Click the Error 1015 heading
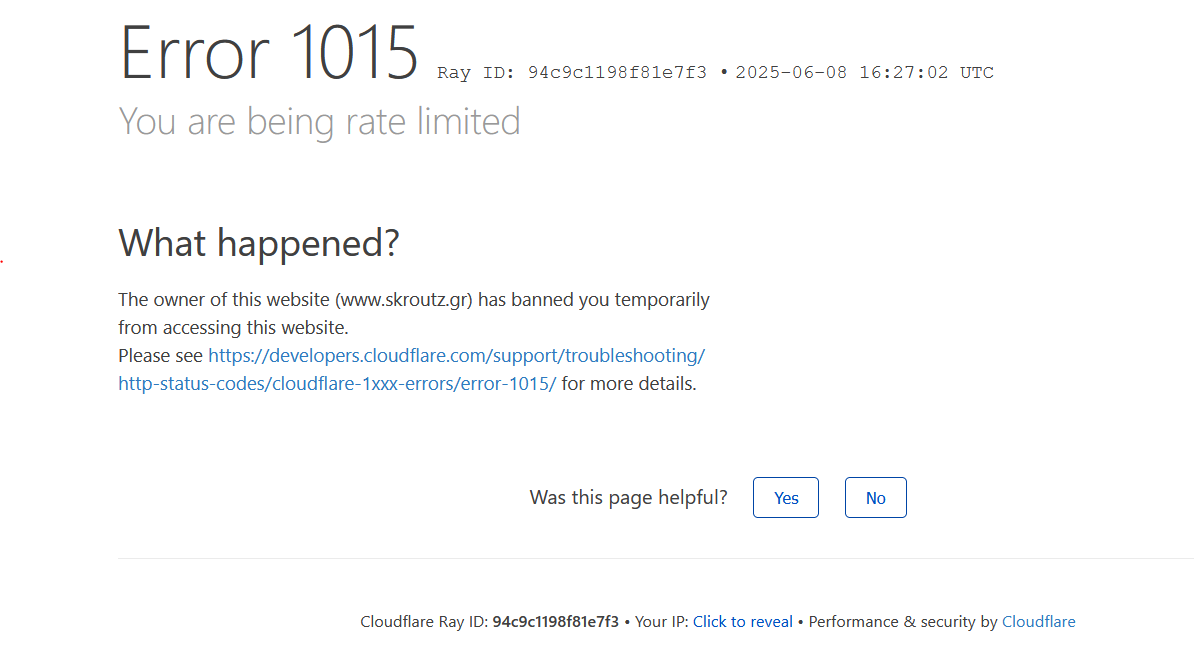Image resolution: width=1194 pixels, height=650 pixels. point(269,52)
